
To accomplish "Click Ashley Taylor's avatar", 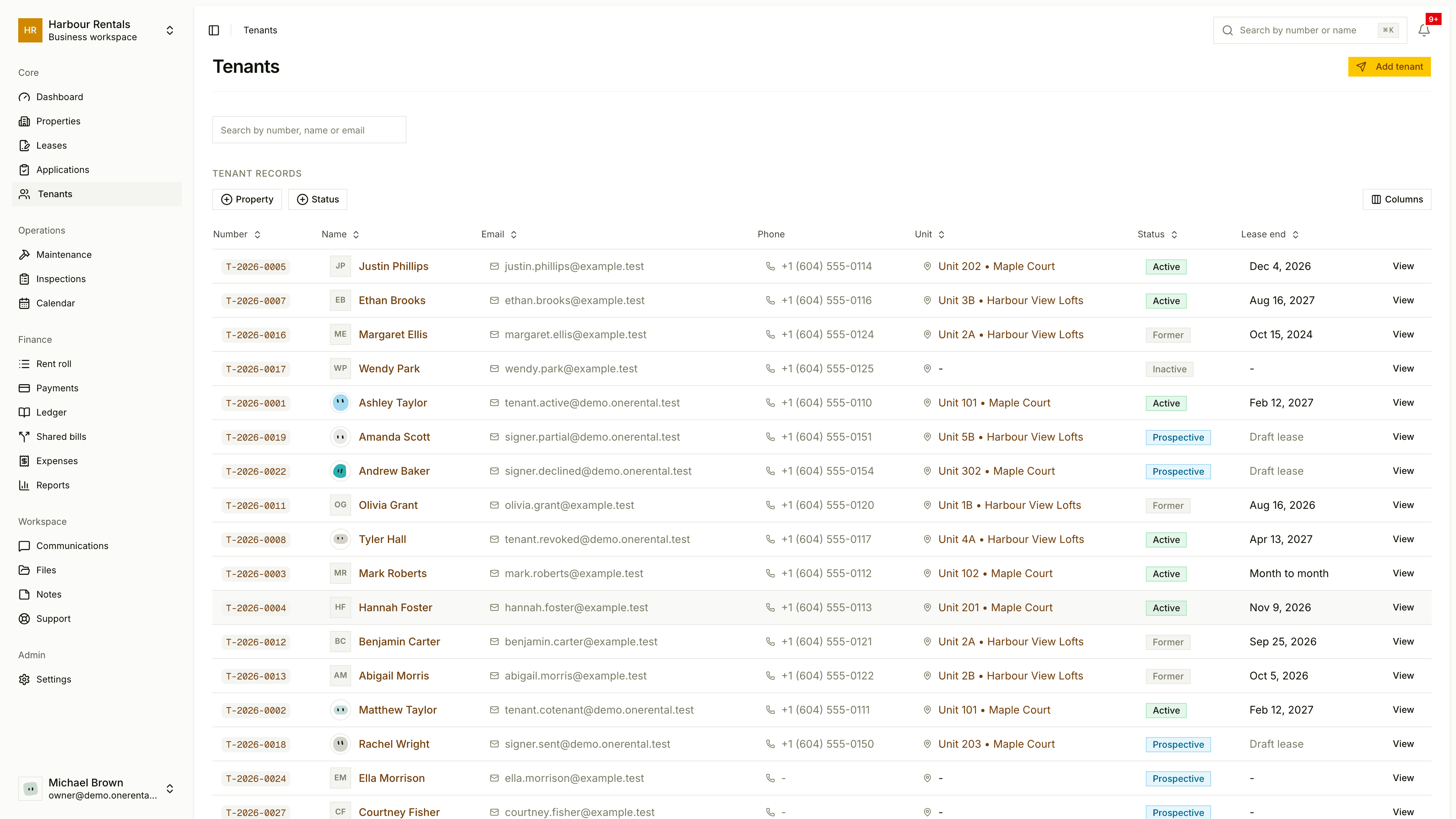I will point(340,402).
